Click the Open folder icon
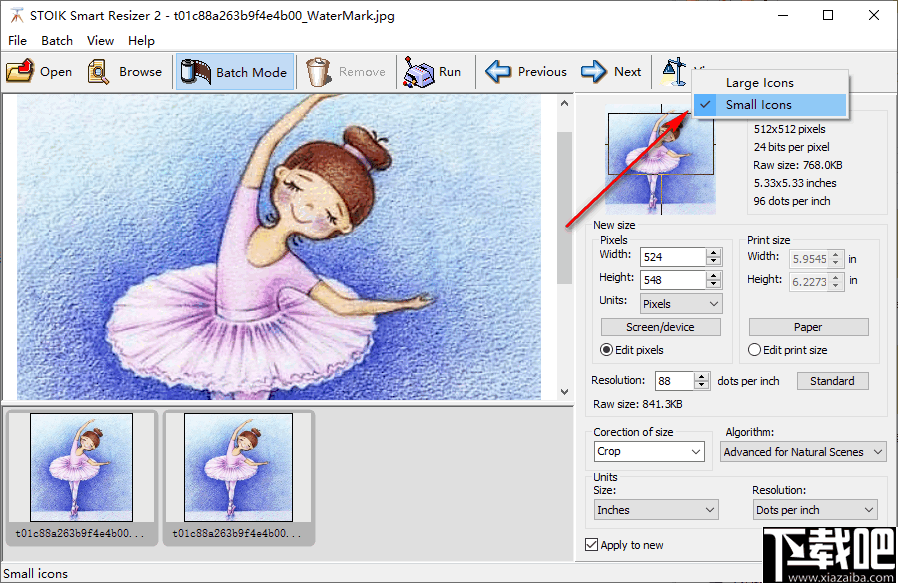Image resolution: width=898 pixels, height=583 pixels. [x=20, y=72]
